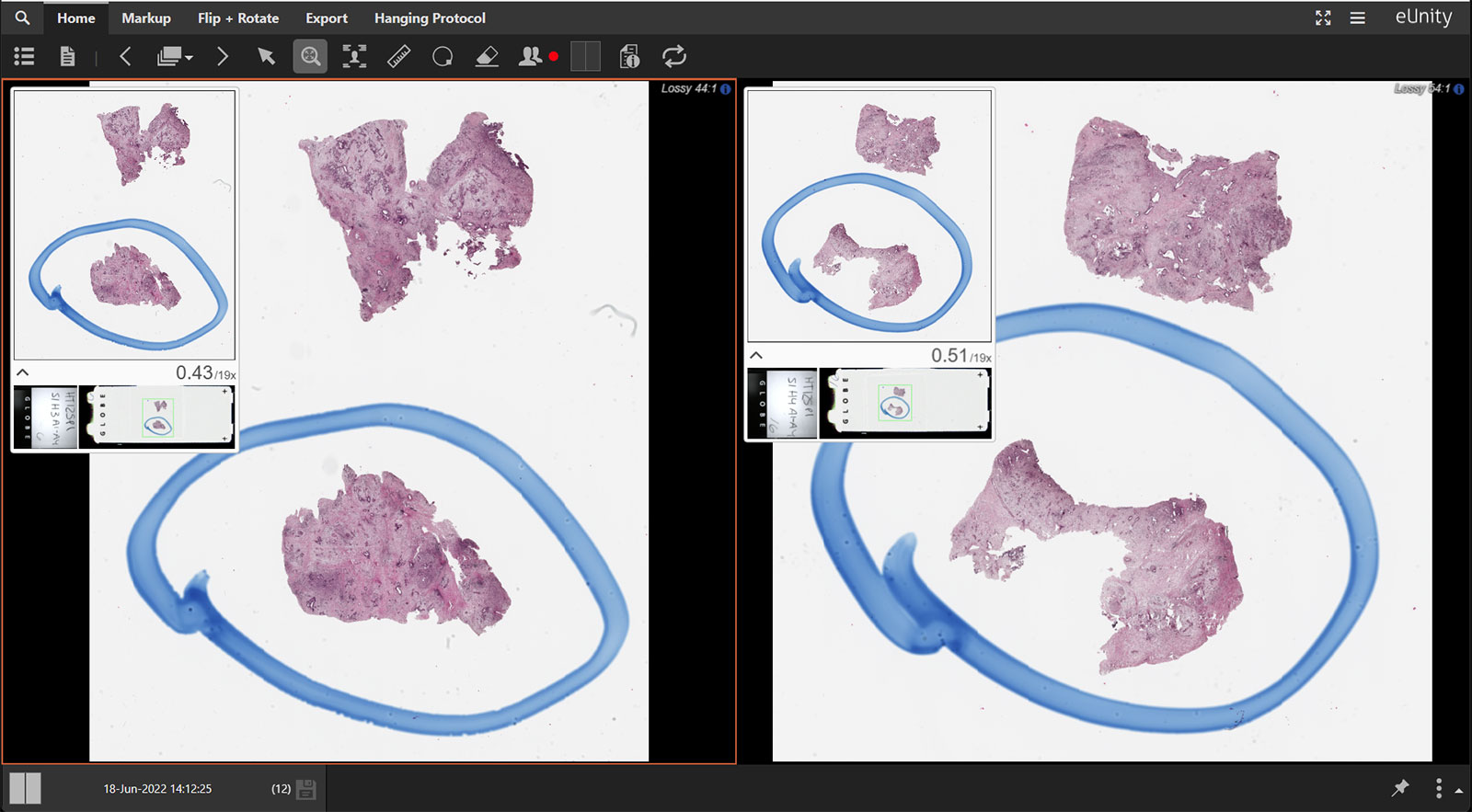
Task: Collapse left overview panel chevron
Action: point(23,372)
